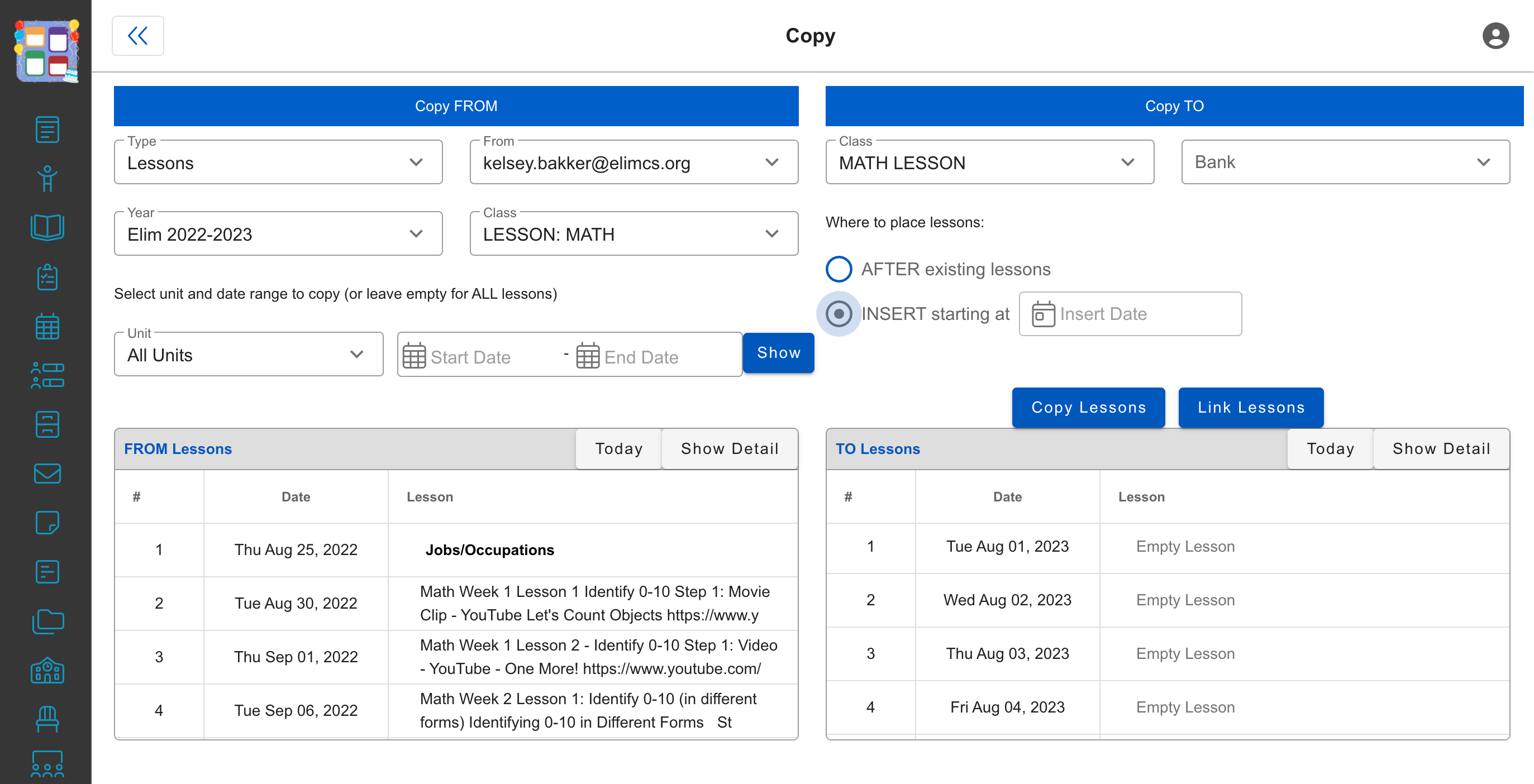Expand the Unit All Units dropdown
This screenshot has width=1534, height=784.
point(249,355)
